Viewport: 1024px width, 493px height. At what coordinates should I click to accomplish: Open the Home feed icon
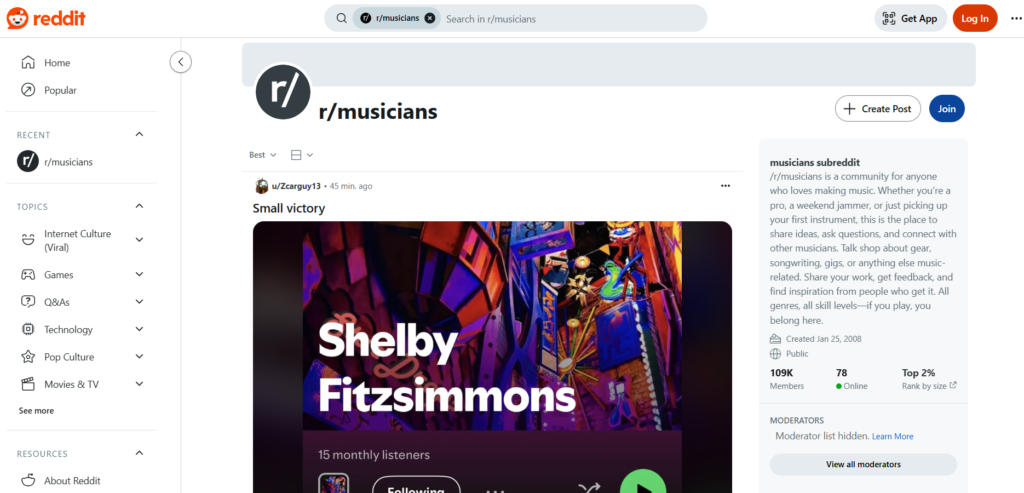(x=28, y=63)
